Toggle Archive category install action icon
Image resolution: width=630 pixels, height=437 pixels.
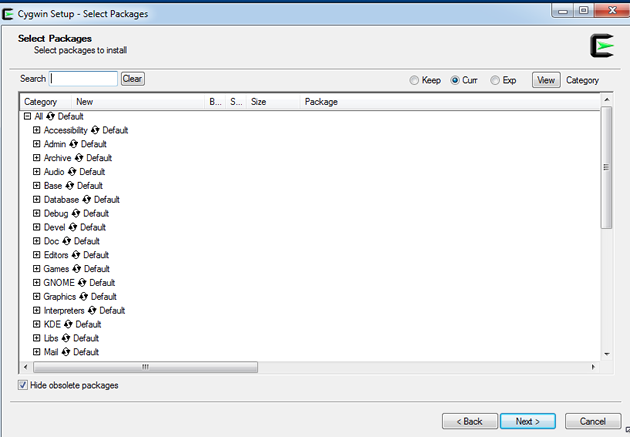79,158
